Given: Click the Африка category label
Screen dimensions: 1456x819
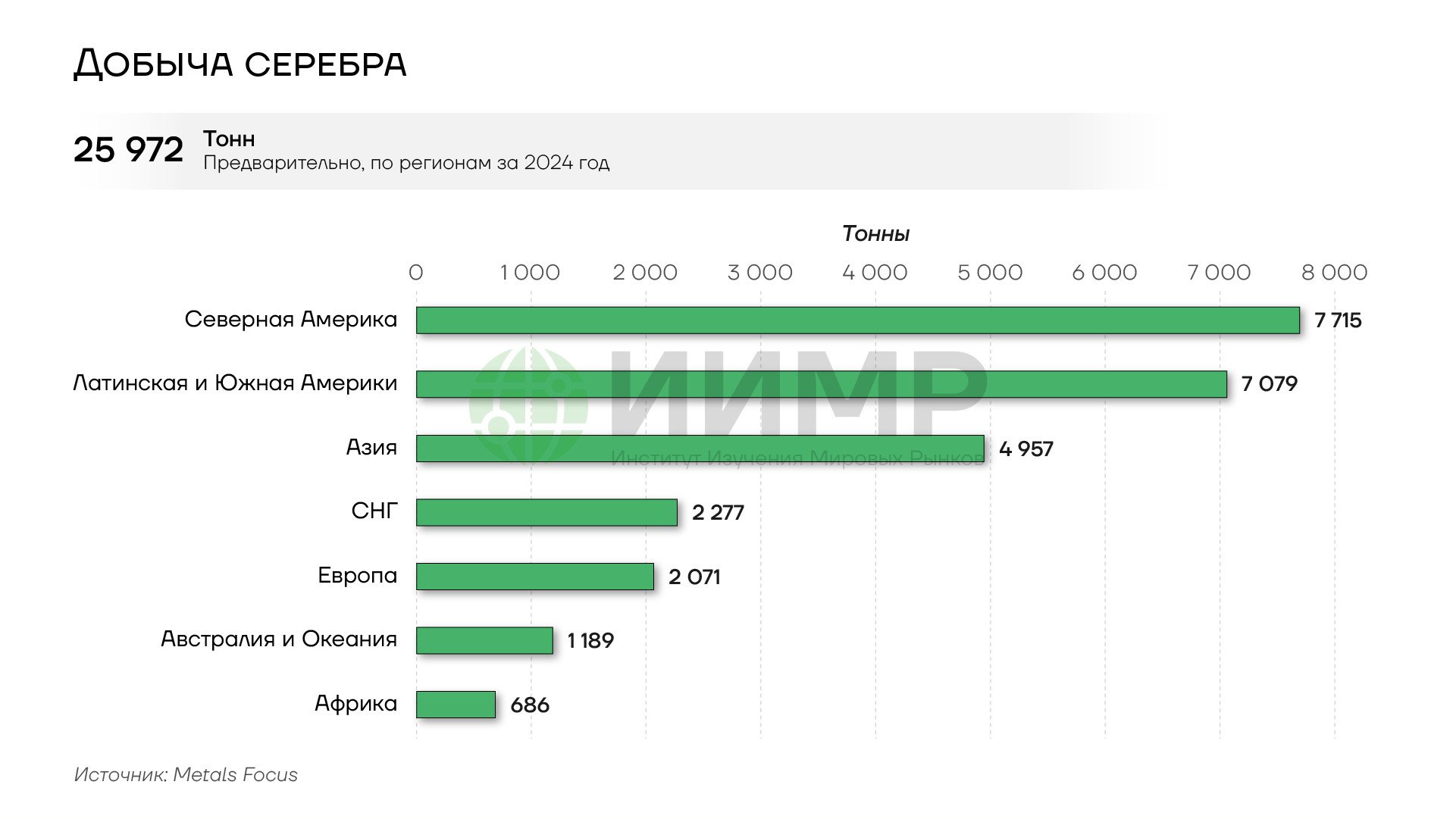Looking at the screenshot, I should tap(355, 704).
